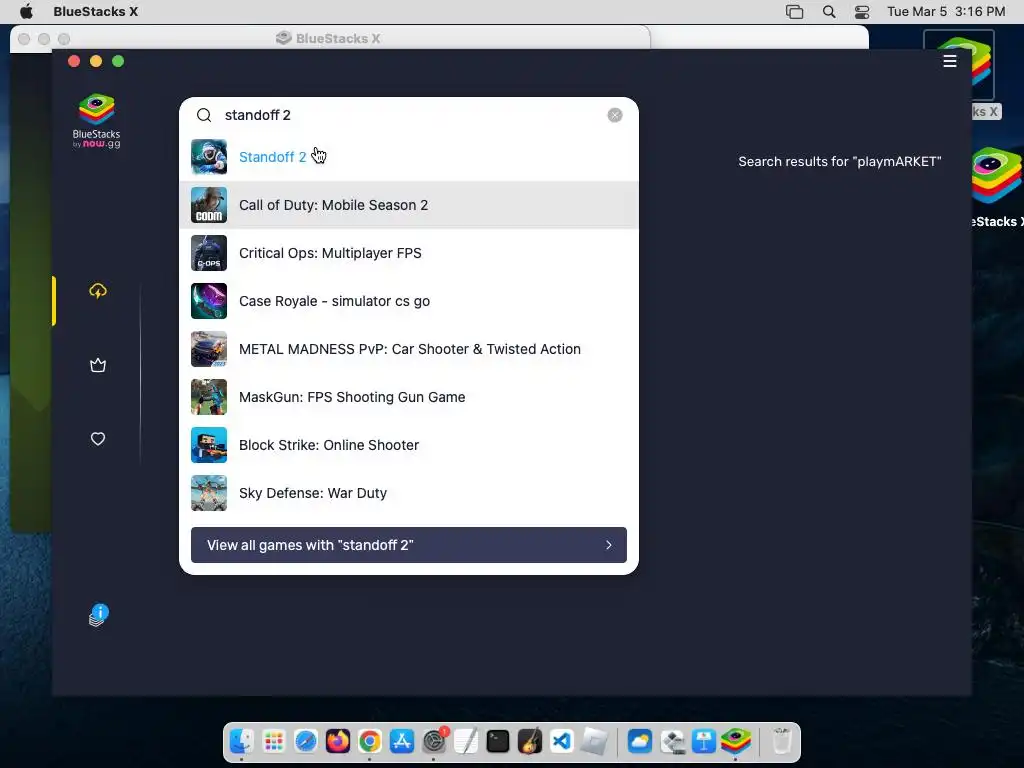The image size is (1024, 768).
Task: Open the Apple menu
Action: [26, 12]
